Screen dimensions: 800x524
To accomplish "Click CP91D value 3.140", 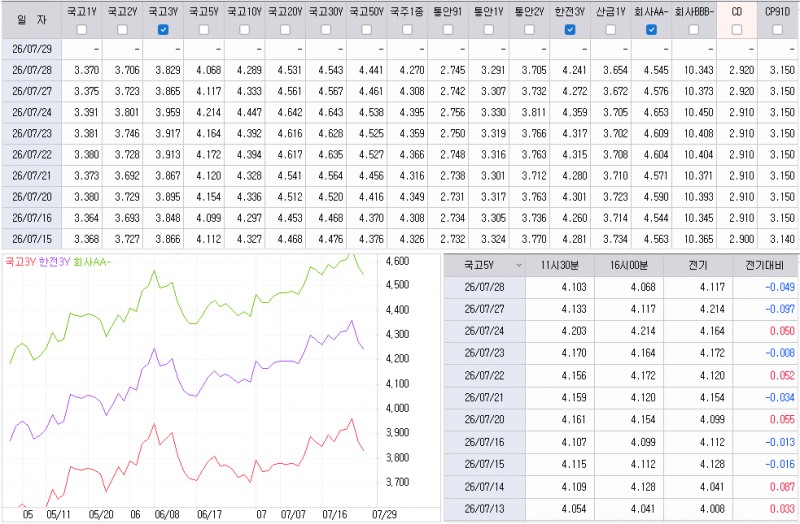I will pyautogui.click(x=782, y=239).
